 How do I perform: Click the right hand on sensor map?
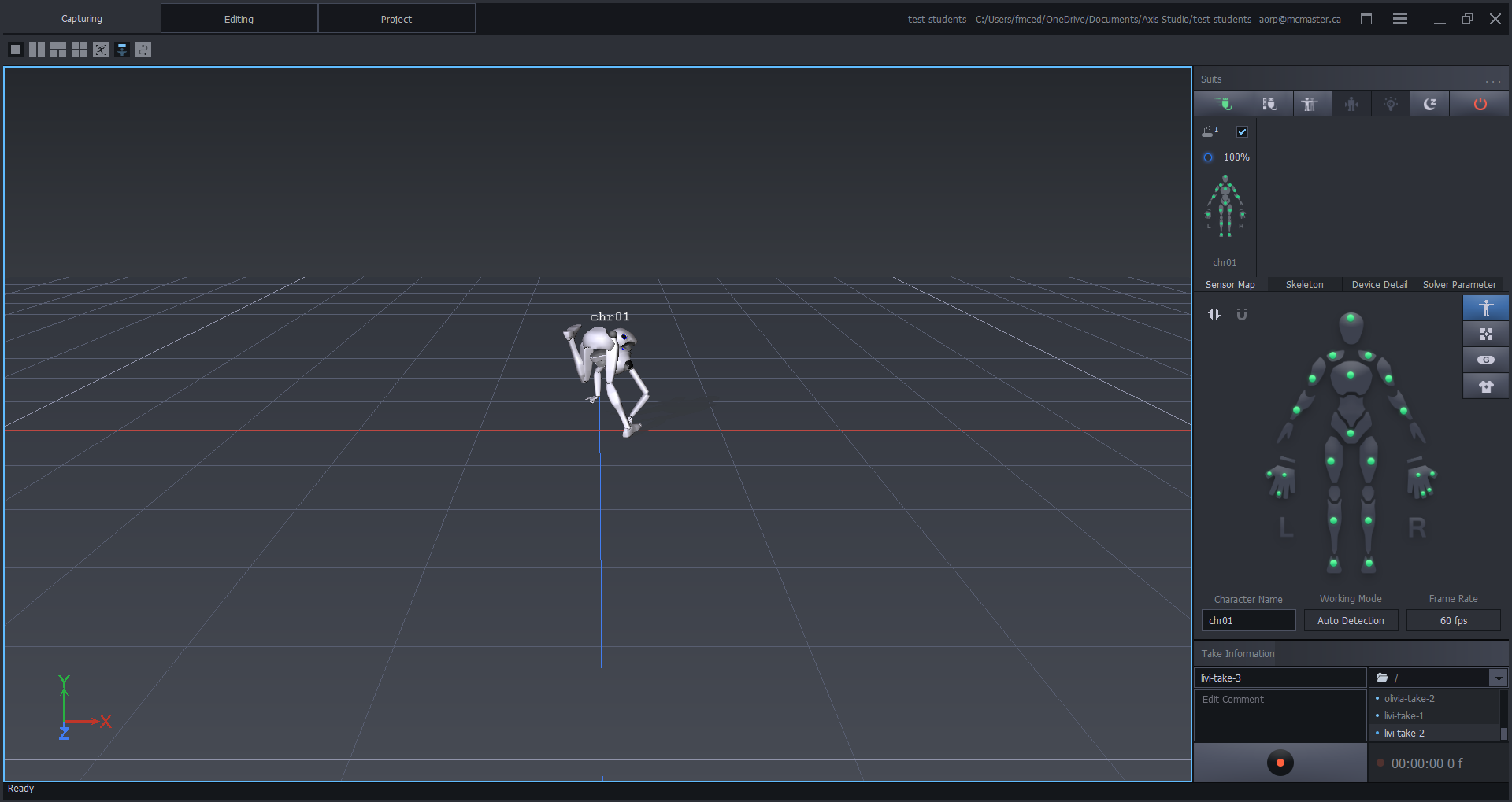tap(1422, 480)
